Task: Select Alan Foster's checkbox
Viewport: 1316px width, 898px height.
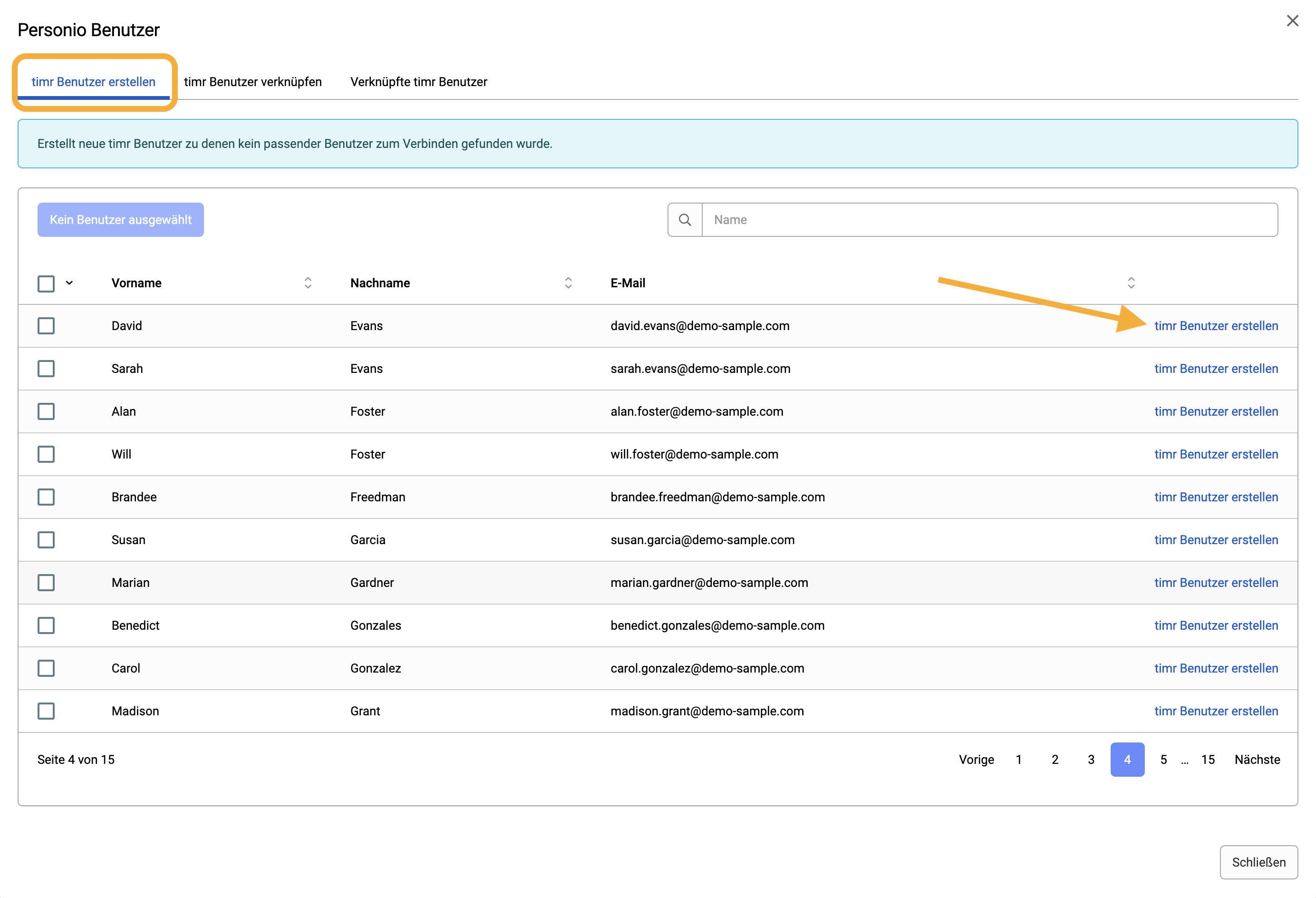Action: click(46, 411)
